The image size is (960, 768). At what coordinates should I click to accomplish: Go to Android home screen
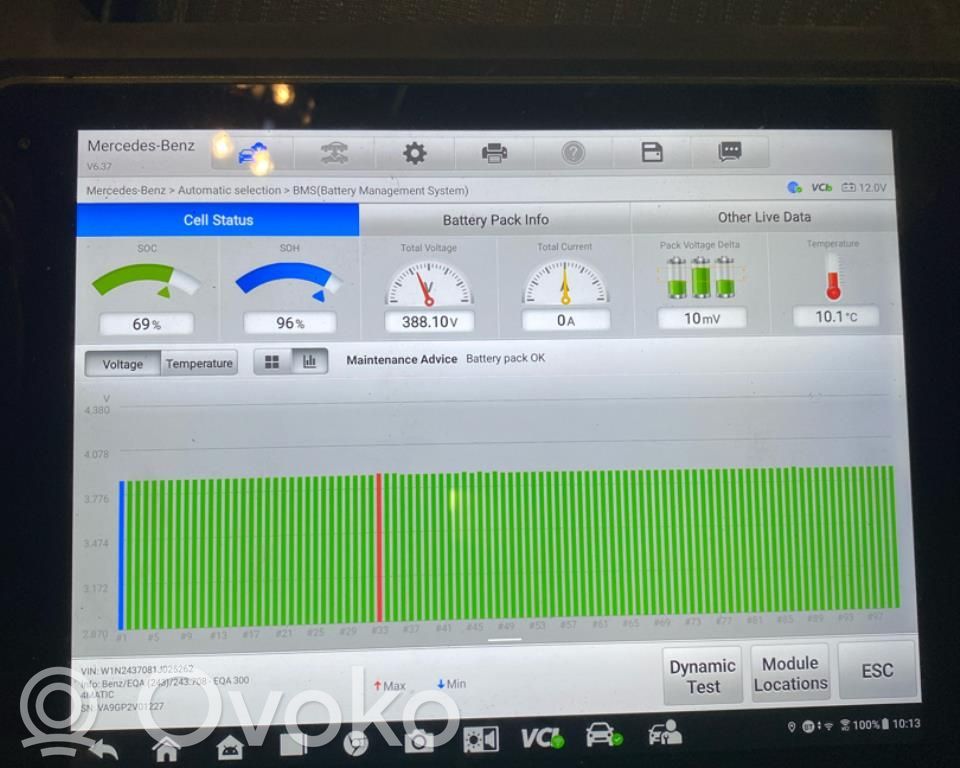(166, 748)
